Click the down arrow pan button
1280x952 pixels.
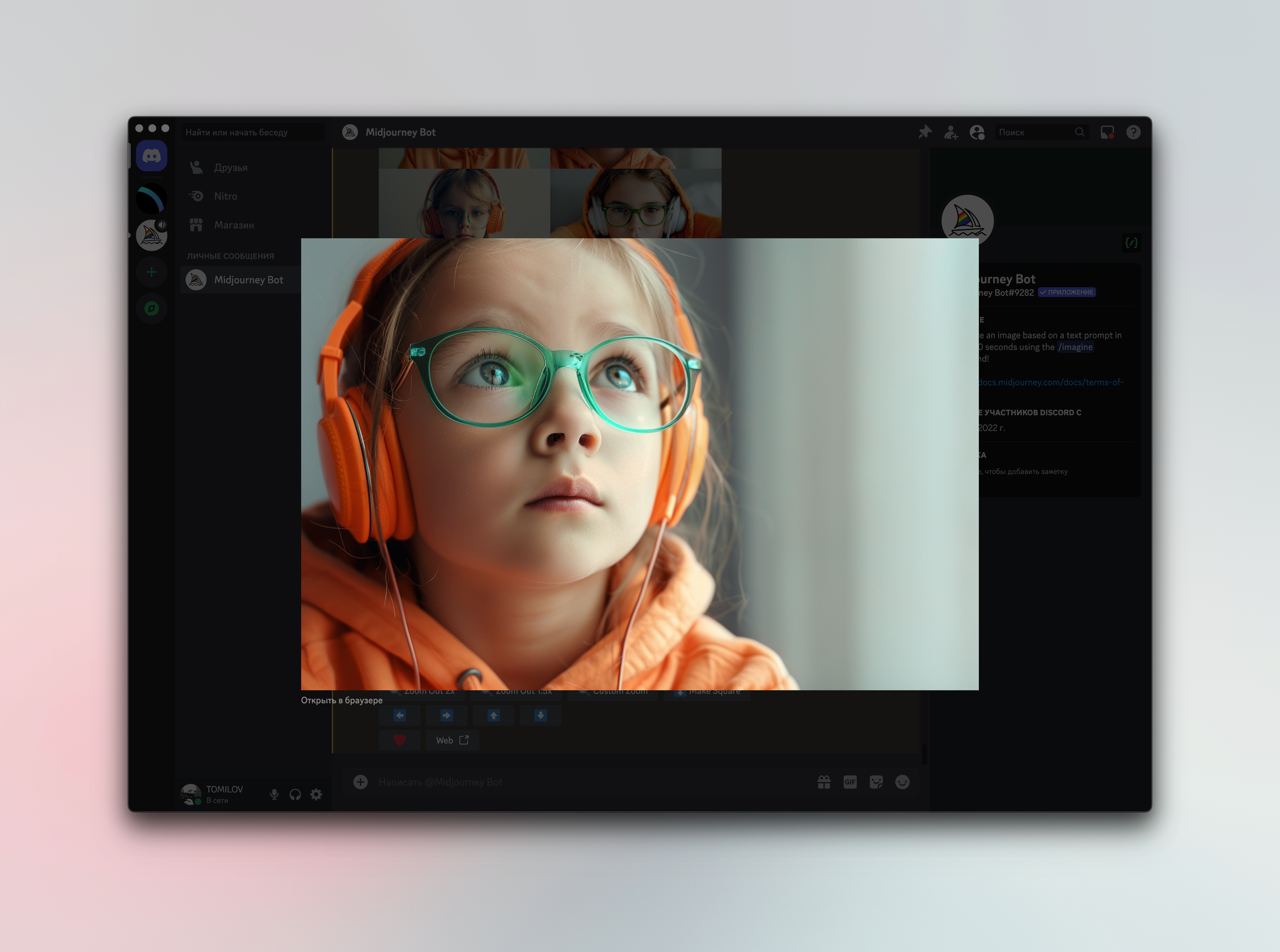pyautogui.click(x=540, y=715)
